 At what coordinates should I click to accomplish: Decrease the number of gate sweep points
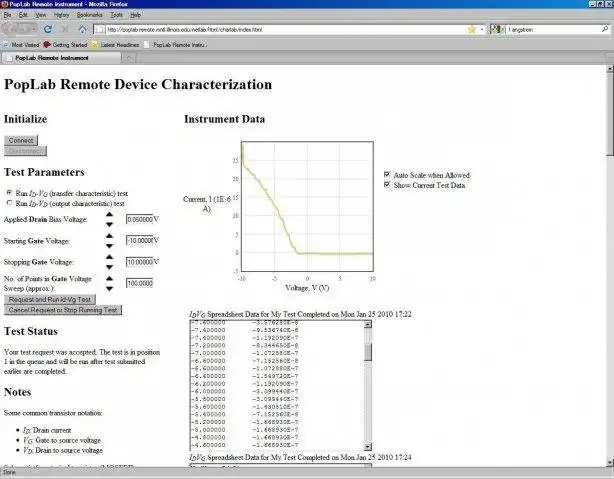click(x=110, y=289)
